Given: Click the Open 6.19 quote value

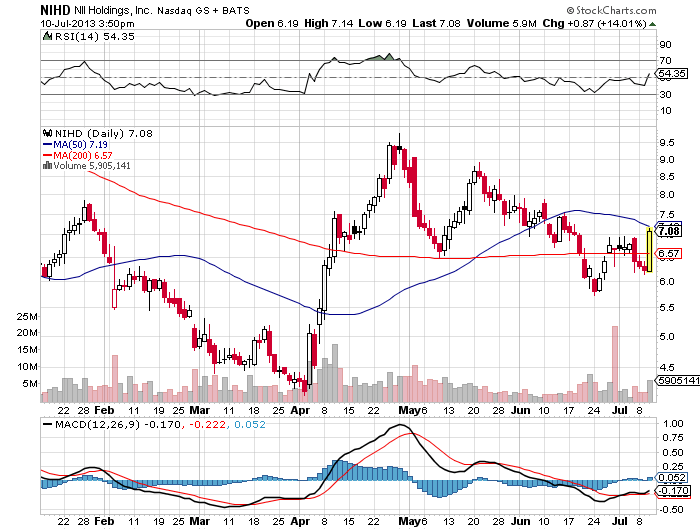Looking at the screenshot, I should point(272,23).
